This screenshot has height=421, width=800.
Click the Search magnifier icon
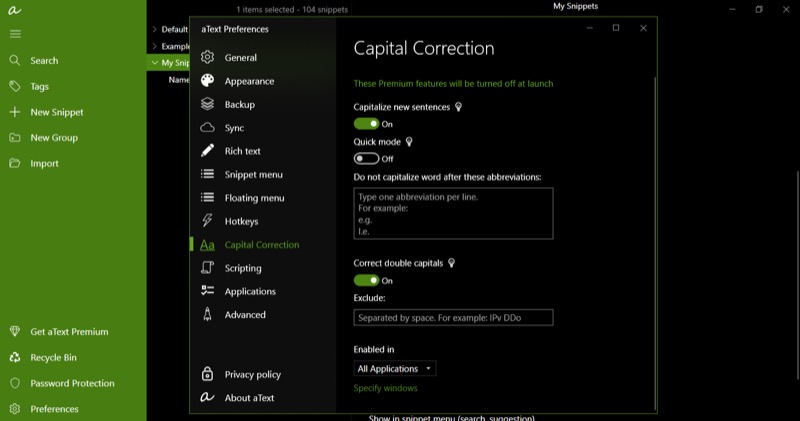point(15,61)
